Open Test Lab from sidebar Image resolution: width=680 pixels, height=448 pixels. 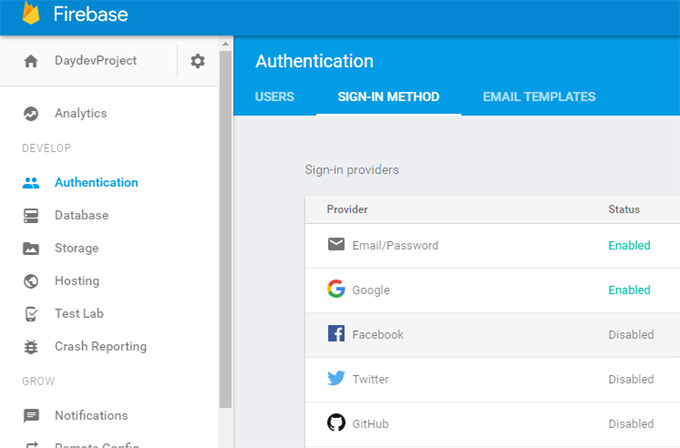point(79,314)
